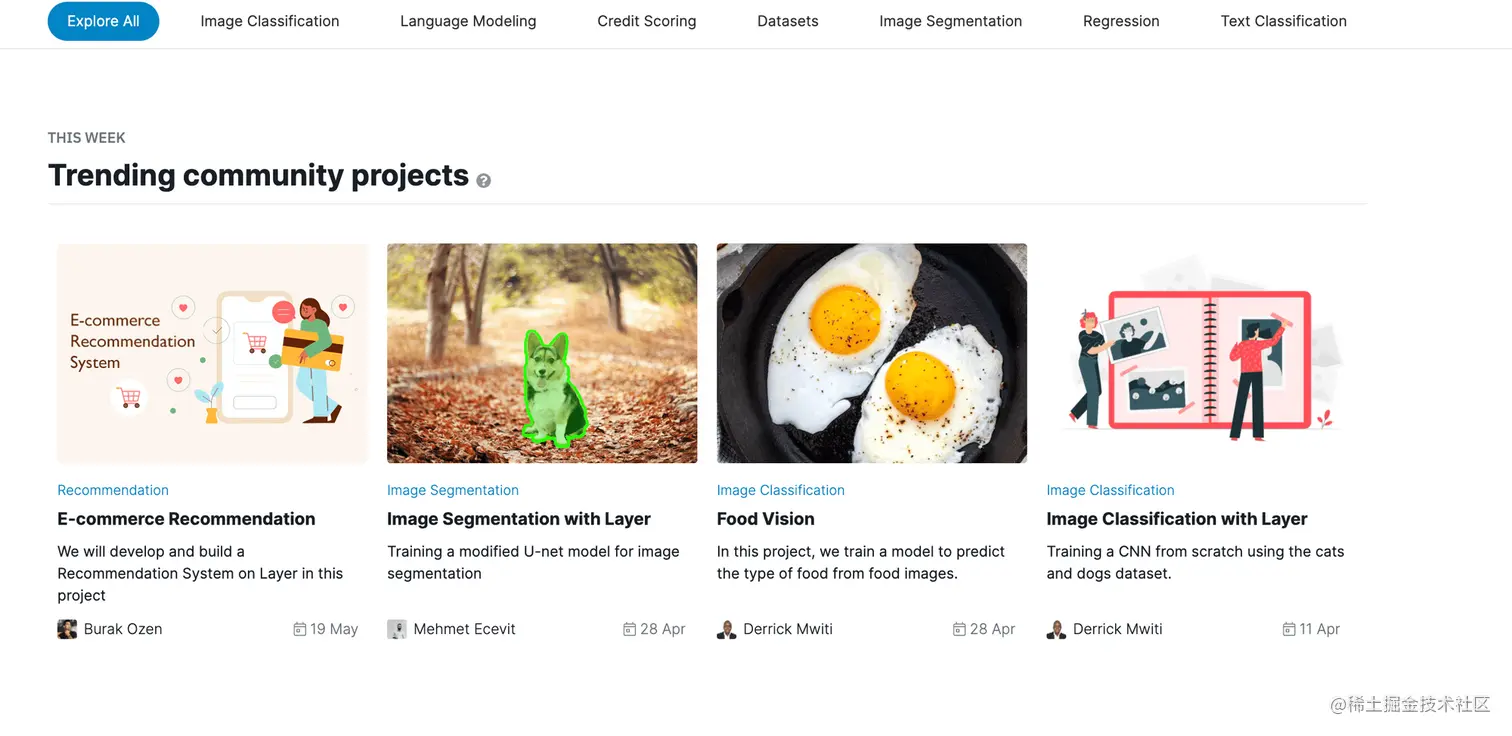The image size is (1512, 736).
Task: Open the photo album illustration thumbnail
Action: [1201, 353]
